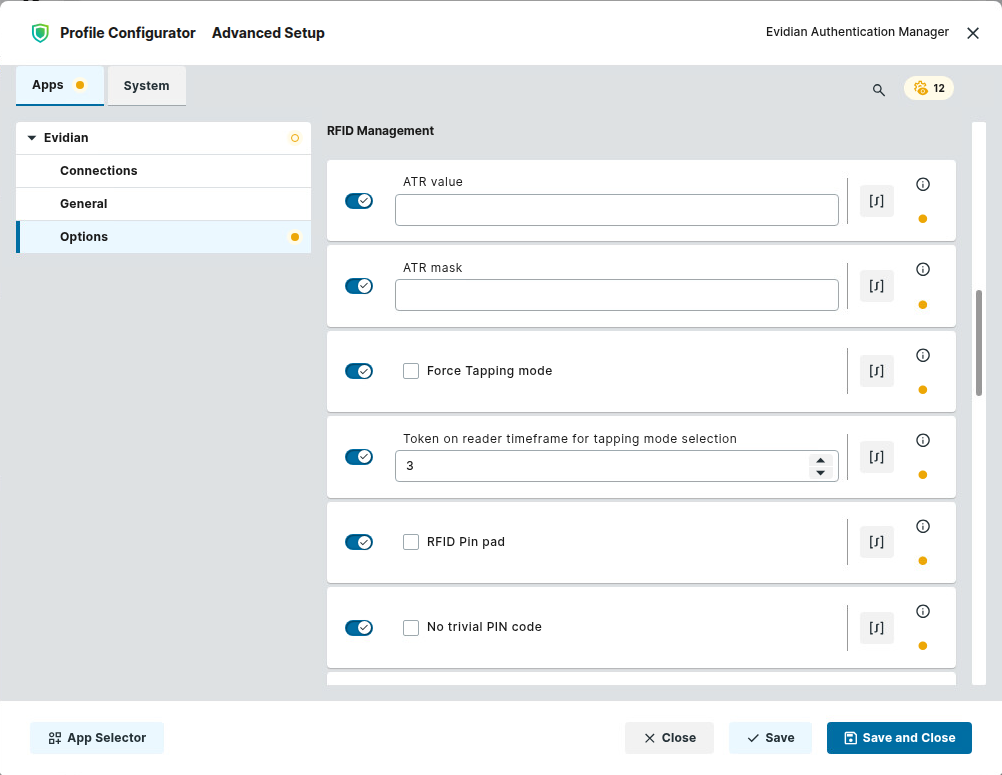Click the Save button
Screen dimensions: 1002x775
pos(771,738)
